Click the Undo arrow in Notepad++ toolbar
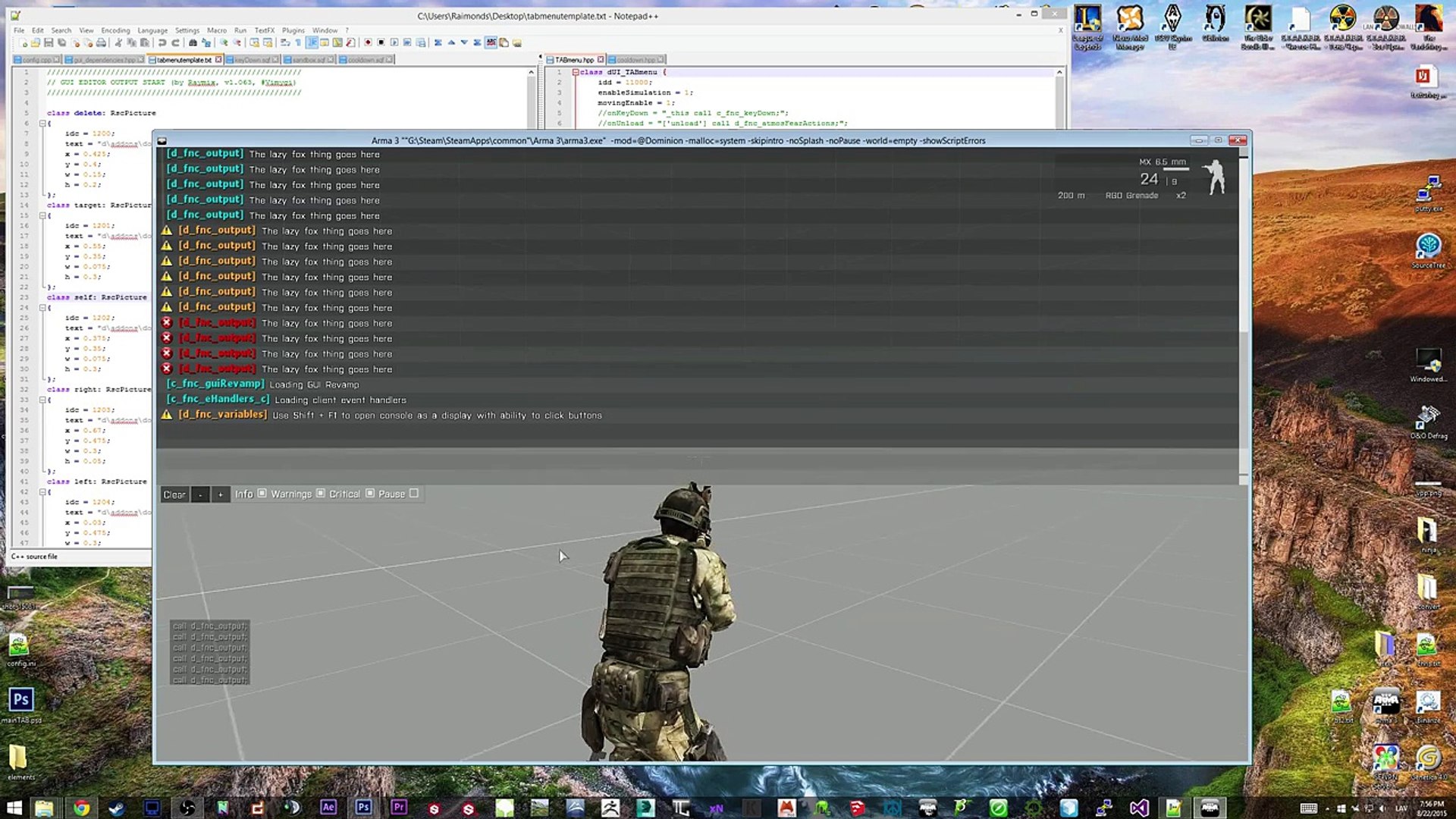 pos(162,42)
